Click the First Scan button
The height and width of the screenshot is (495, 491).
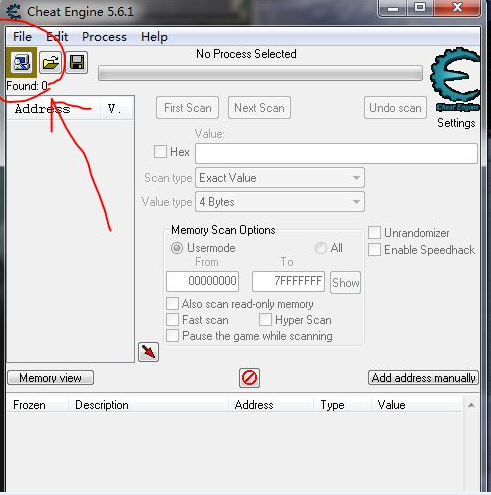[188, 108]
